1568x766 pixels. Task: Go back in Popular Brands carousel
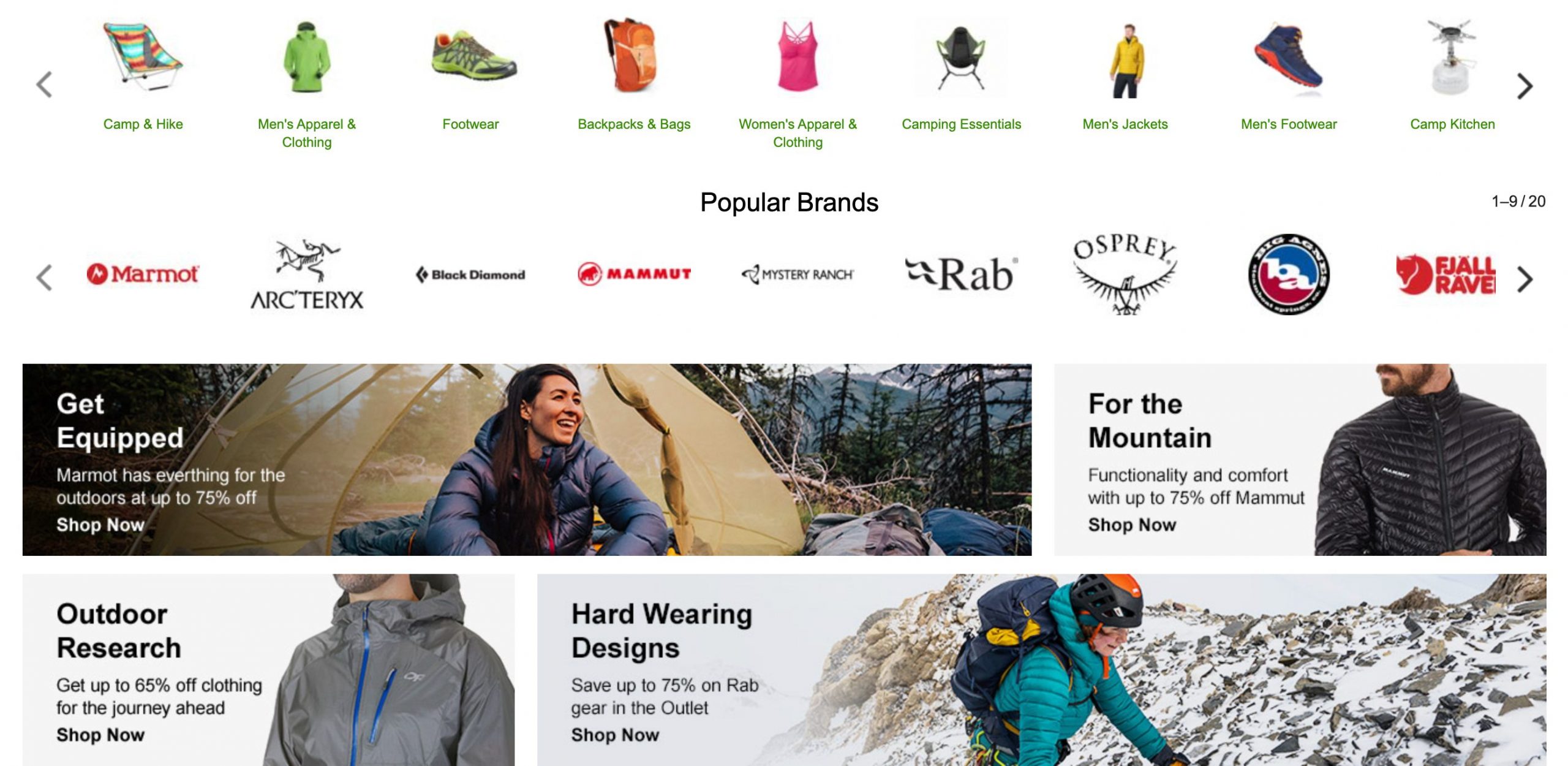pyautogui.click(x=44, y=278)
